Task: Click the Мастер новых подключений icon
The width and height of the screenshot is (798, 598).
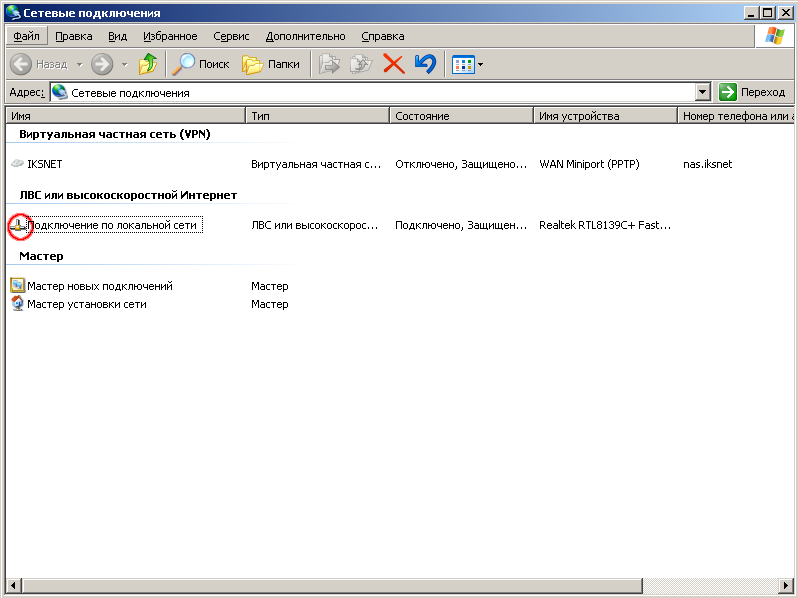Action: [17, 285]
